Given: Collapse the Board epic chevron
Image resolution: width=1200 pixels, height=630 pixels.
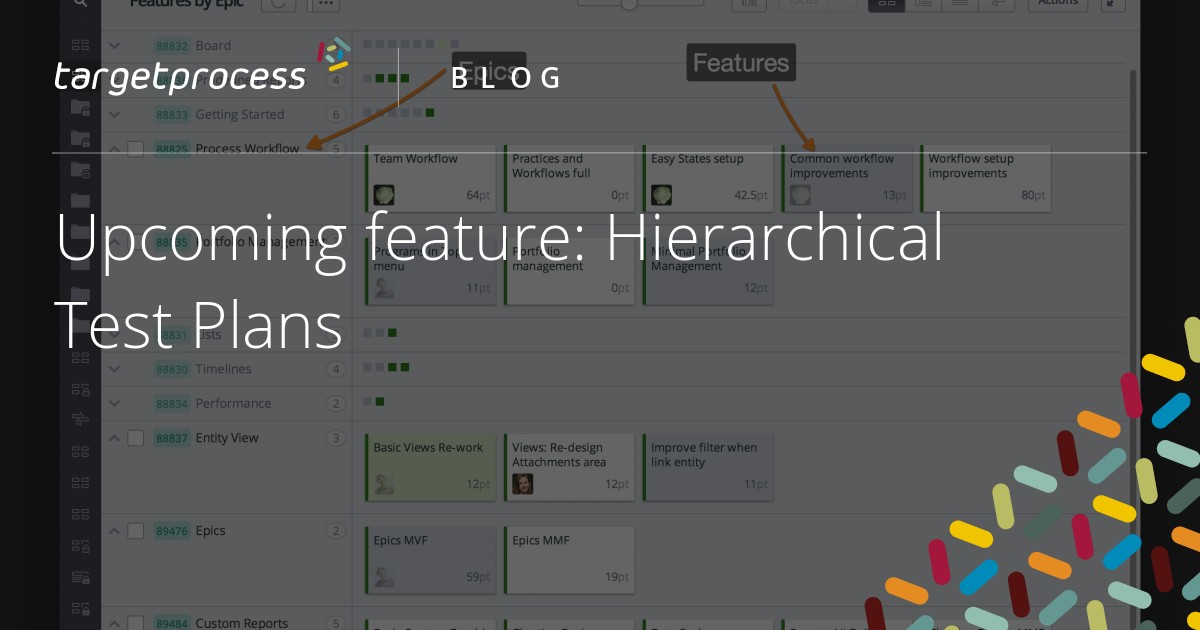Looking at the screenshot, I should (x=113, y=45).
